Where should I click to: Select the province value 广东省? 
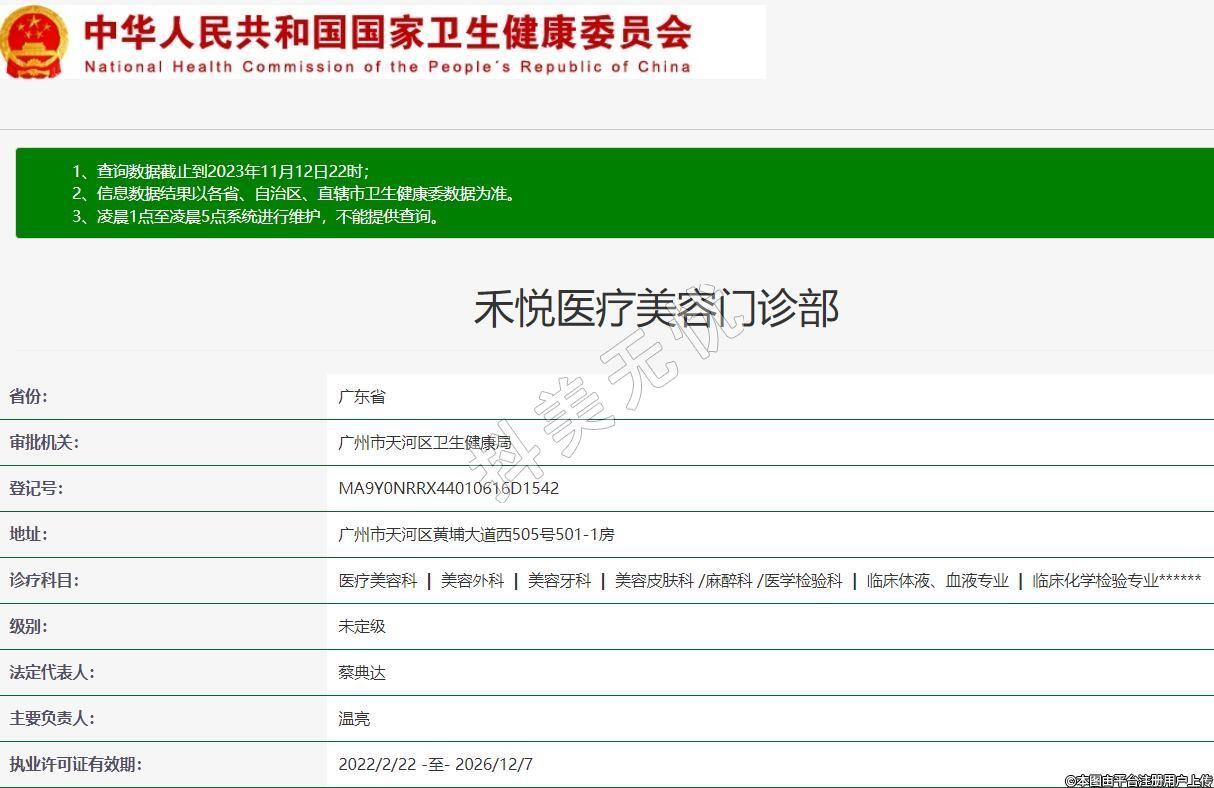click(362, 397)
